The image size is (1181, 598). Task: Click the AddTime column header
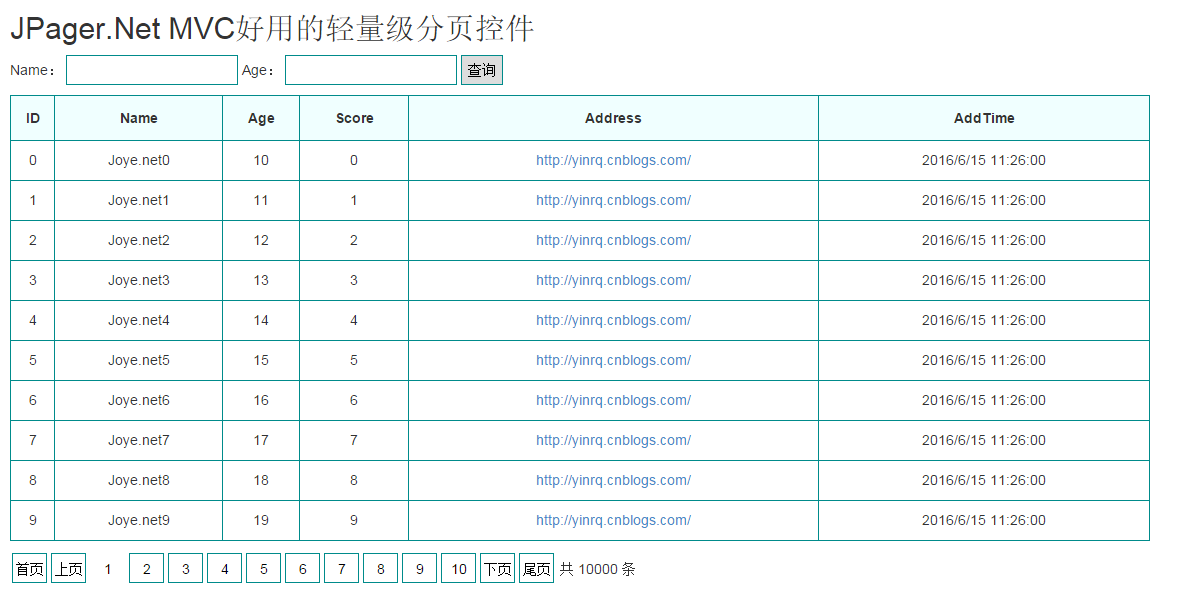pos(983,118)
